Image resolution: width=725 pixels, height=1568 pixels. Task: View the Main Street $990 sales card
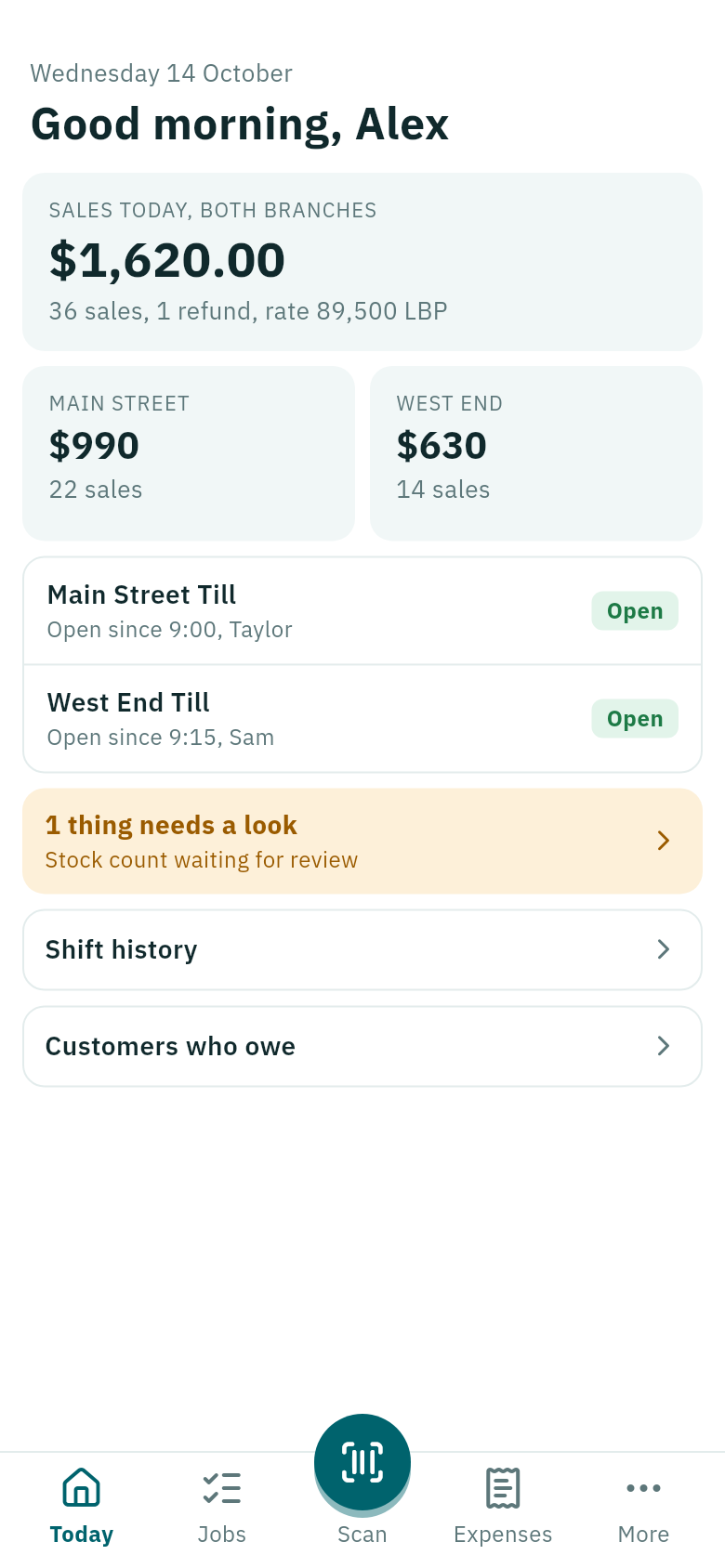click(189, 453)
